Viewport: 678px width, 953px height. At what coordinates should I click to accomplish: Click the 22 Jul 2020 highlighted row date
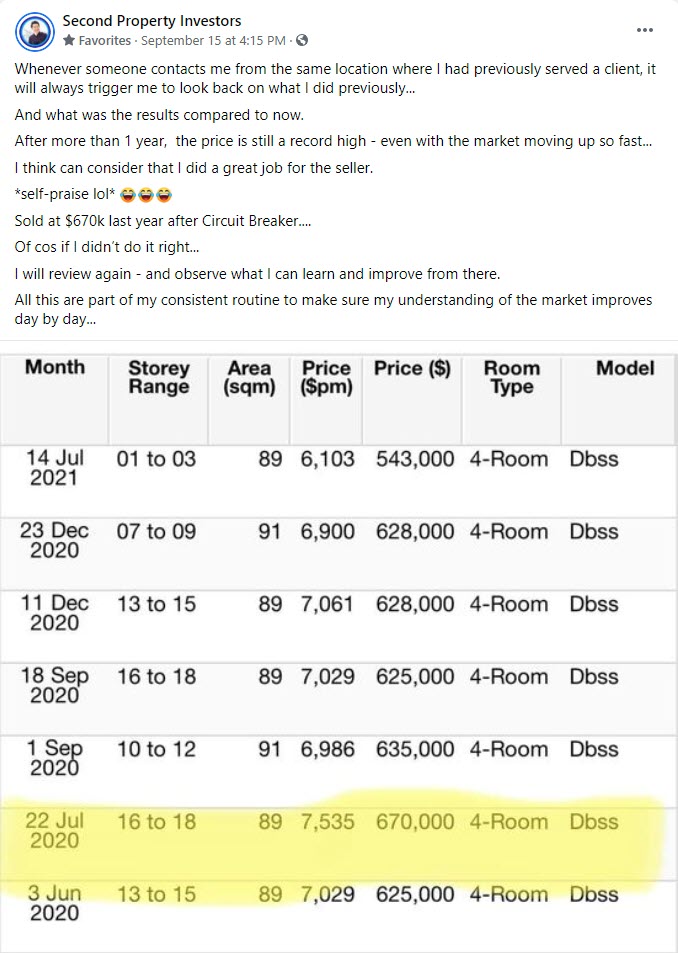[55, 831]
